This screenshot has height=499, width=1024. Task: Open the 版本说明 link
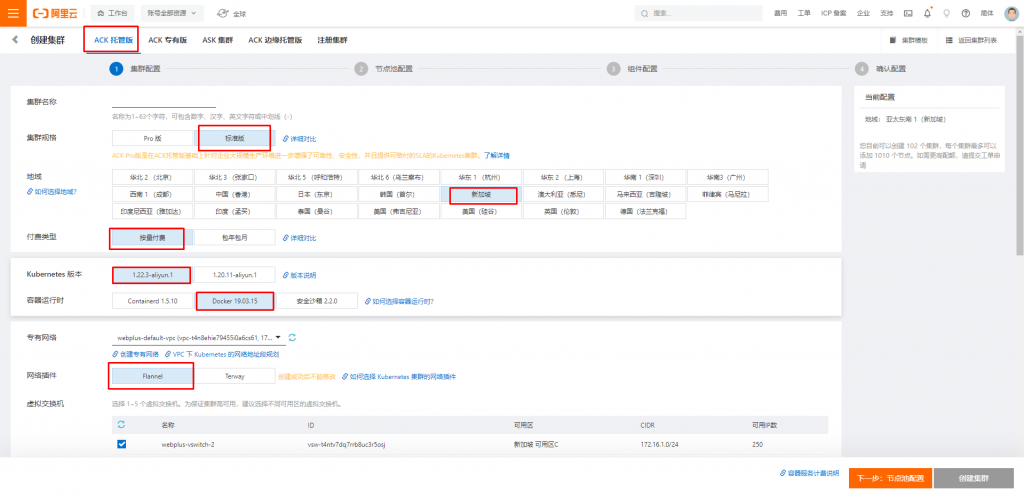pos(300,275)
